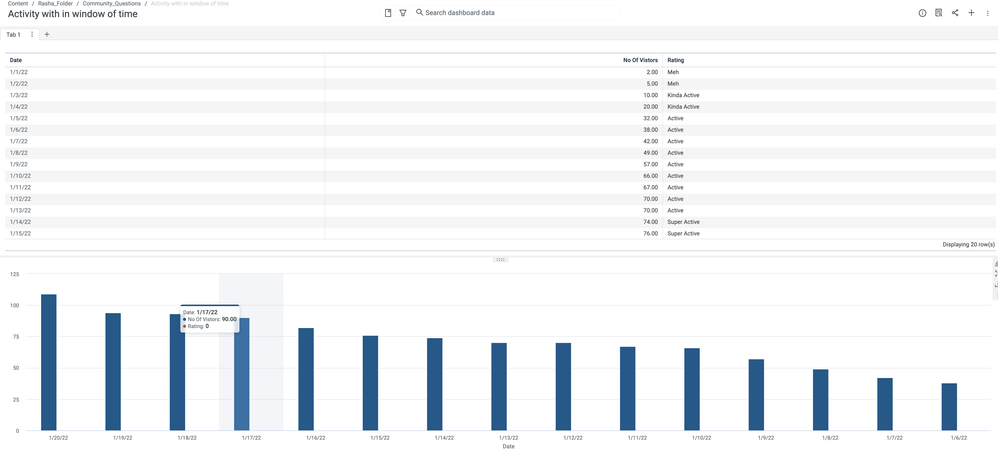The height and width of the screenshot is (449, 998).
Task: Open the Tab 1 options kebab menu
Action: pos(32,34)
